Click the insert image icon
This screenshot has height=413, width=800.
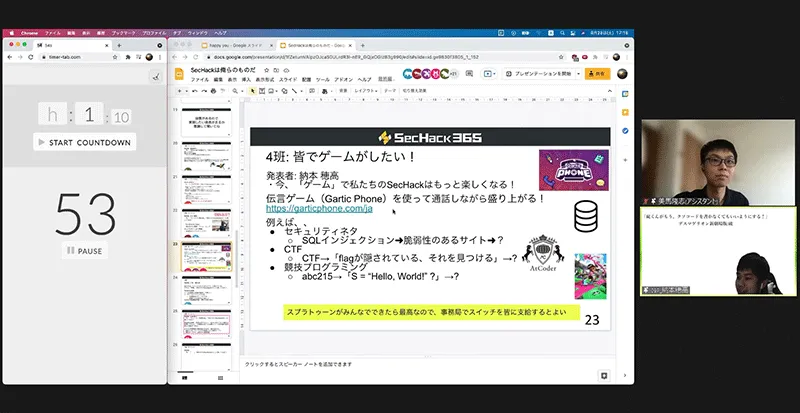[x=271, y=91]
